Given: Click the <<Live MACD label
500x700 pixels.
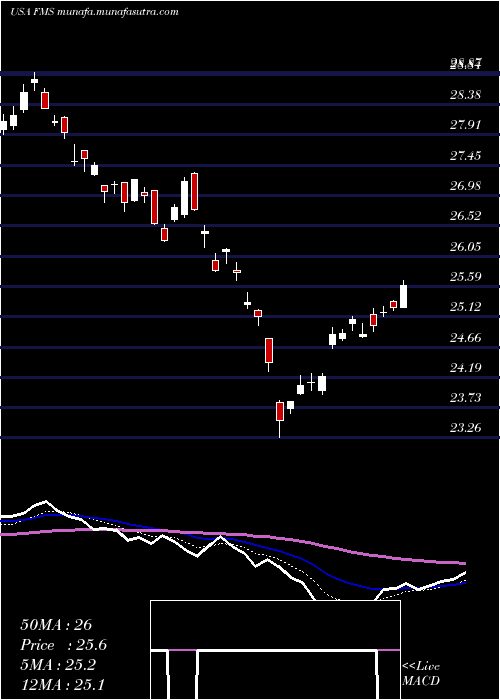Looking at the screenshot, I should click(x=421, y=673).
